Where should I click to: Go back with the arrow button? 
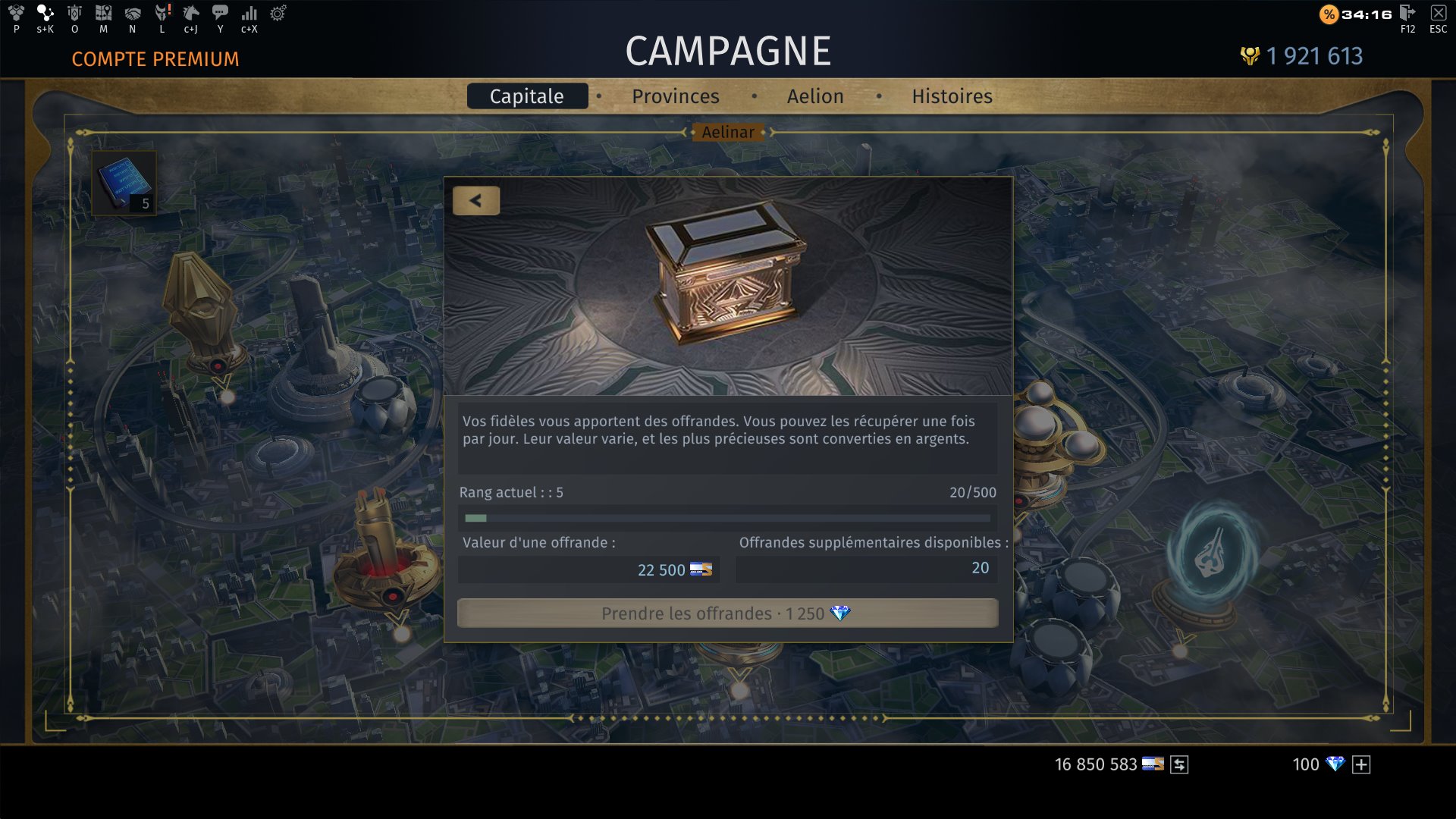tap(476, 201)
